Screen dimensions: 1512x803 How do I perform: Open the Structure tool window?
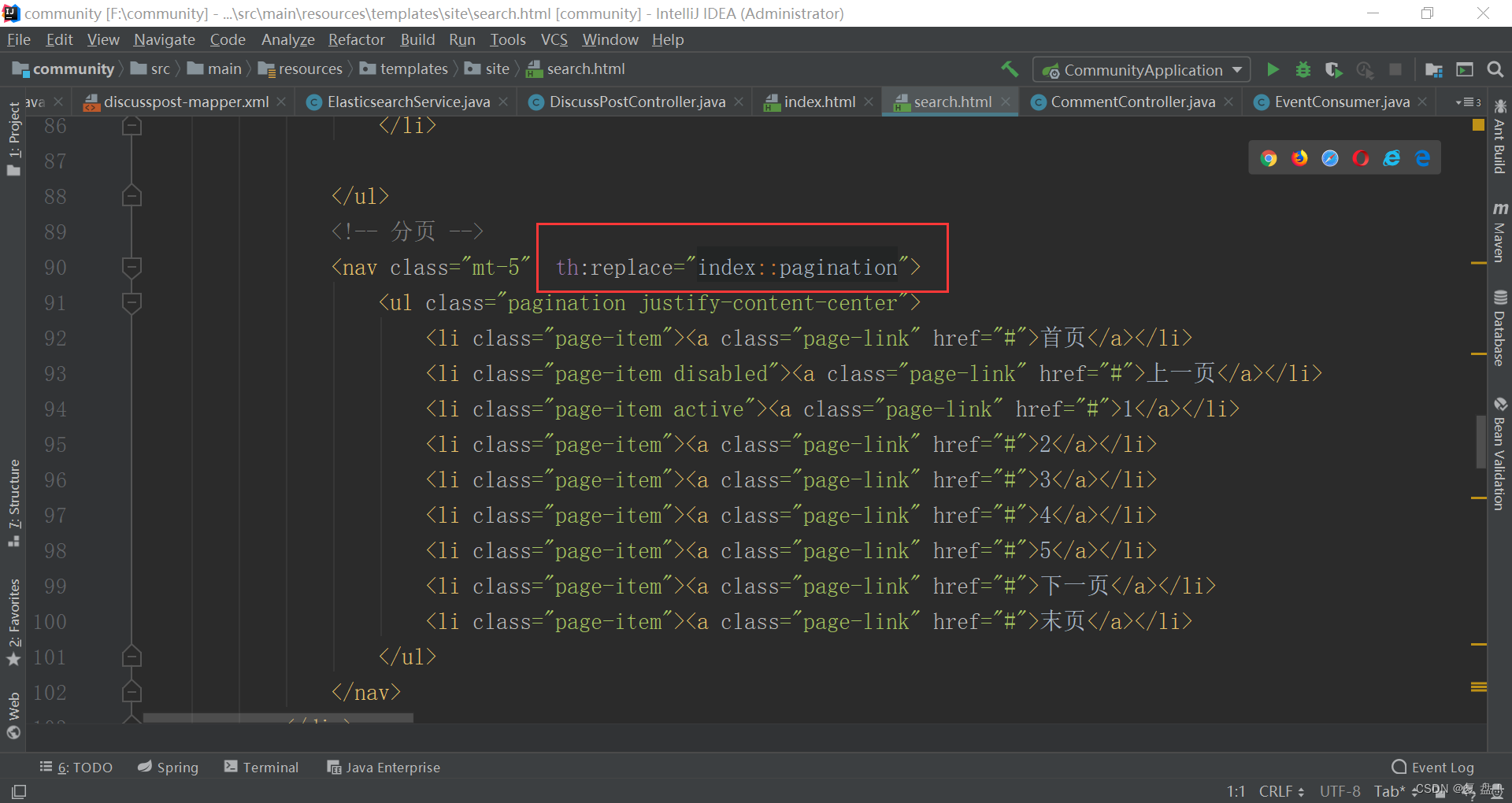click(13, 503)
